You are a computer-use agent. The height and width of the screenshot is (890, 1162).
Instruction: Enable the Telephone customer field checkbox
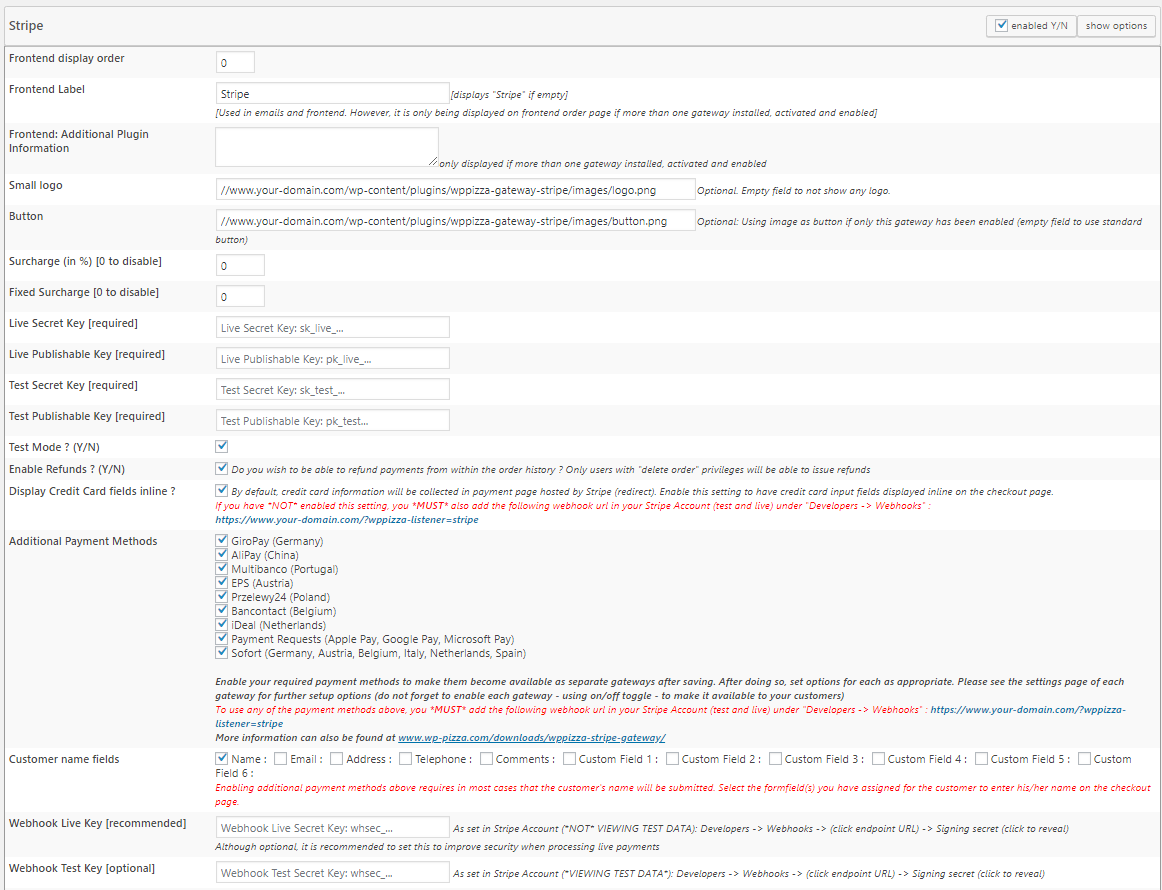coord(405,758)
